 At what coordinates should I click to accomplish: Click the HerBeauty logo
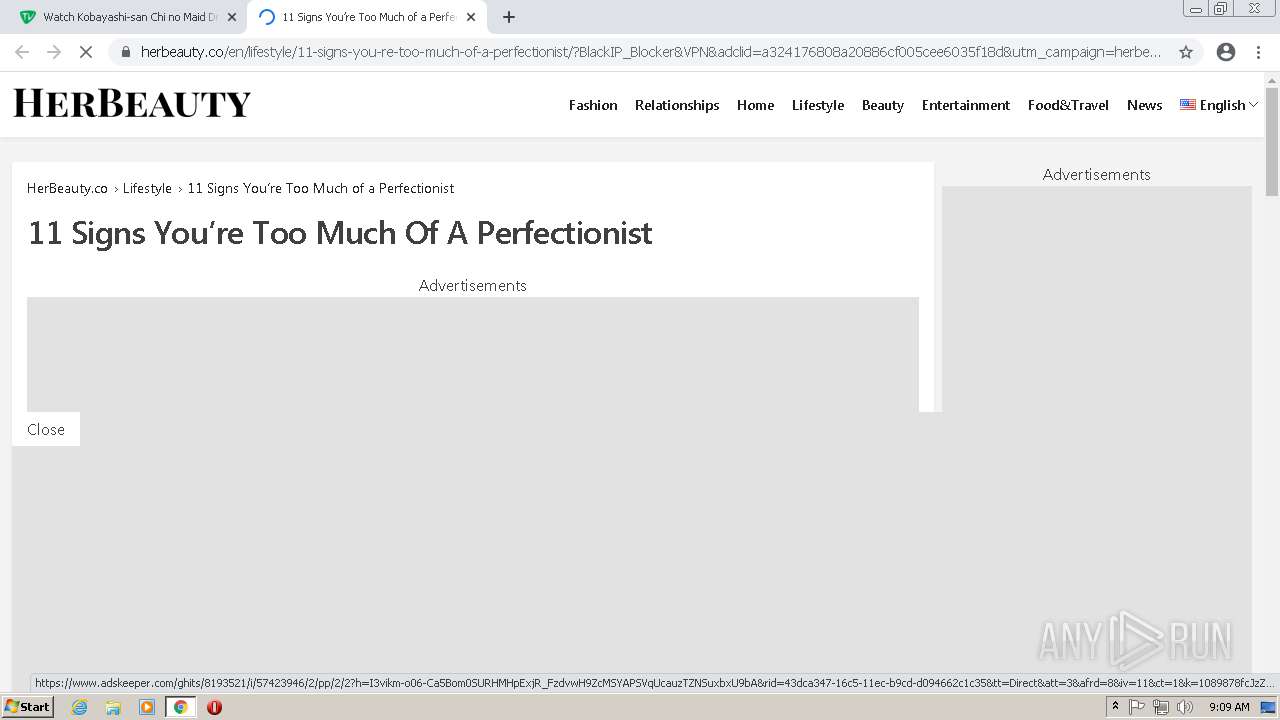[132, 103]
